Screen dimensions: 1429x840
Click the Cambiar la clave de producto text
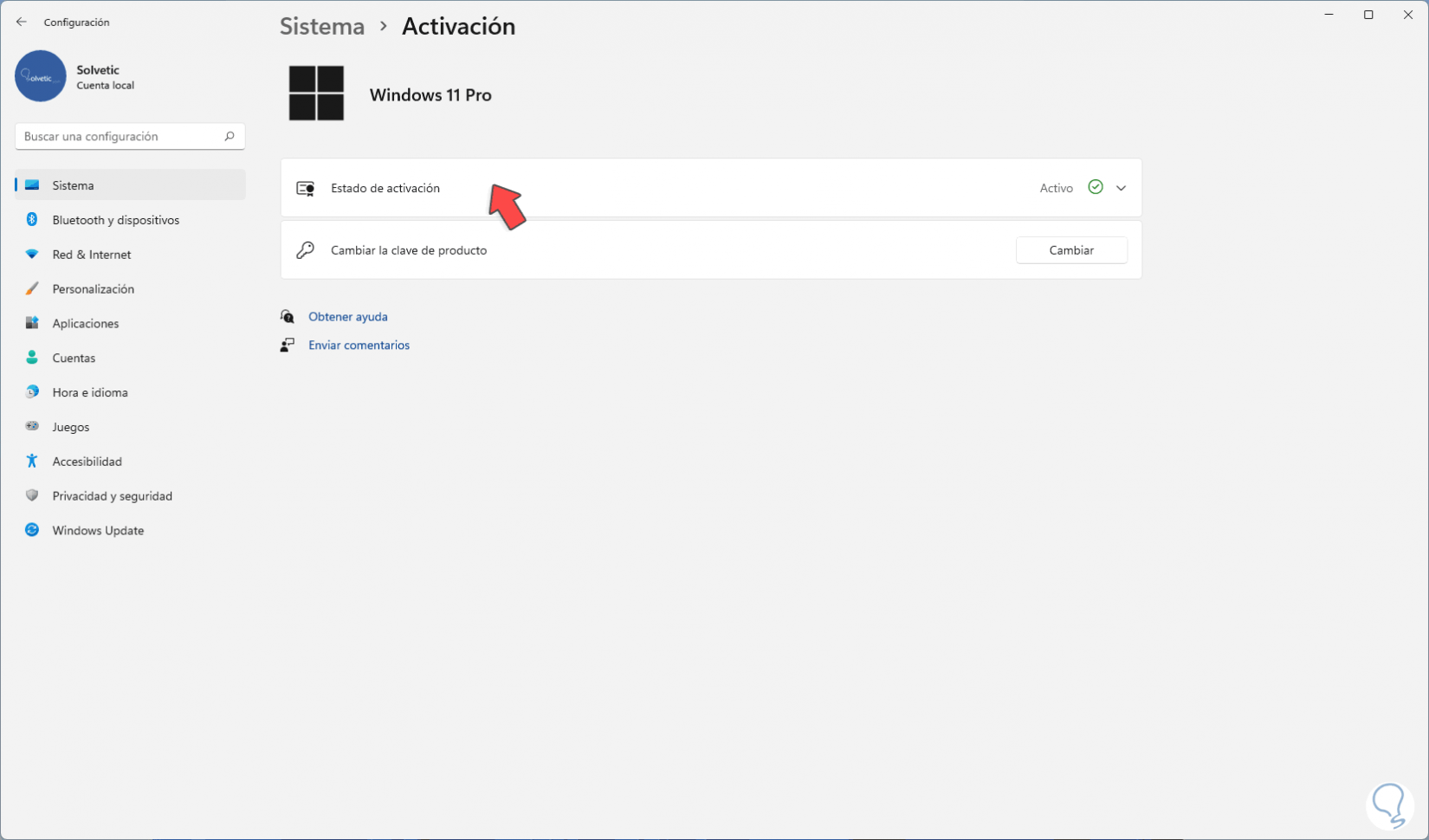point(409,250)
